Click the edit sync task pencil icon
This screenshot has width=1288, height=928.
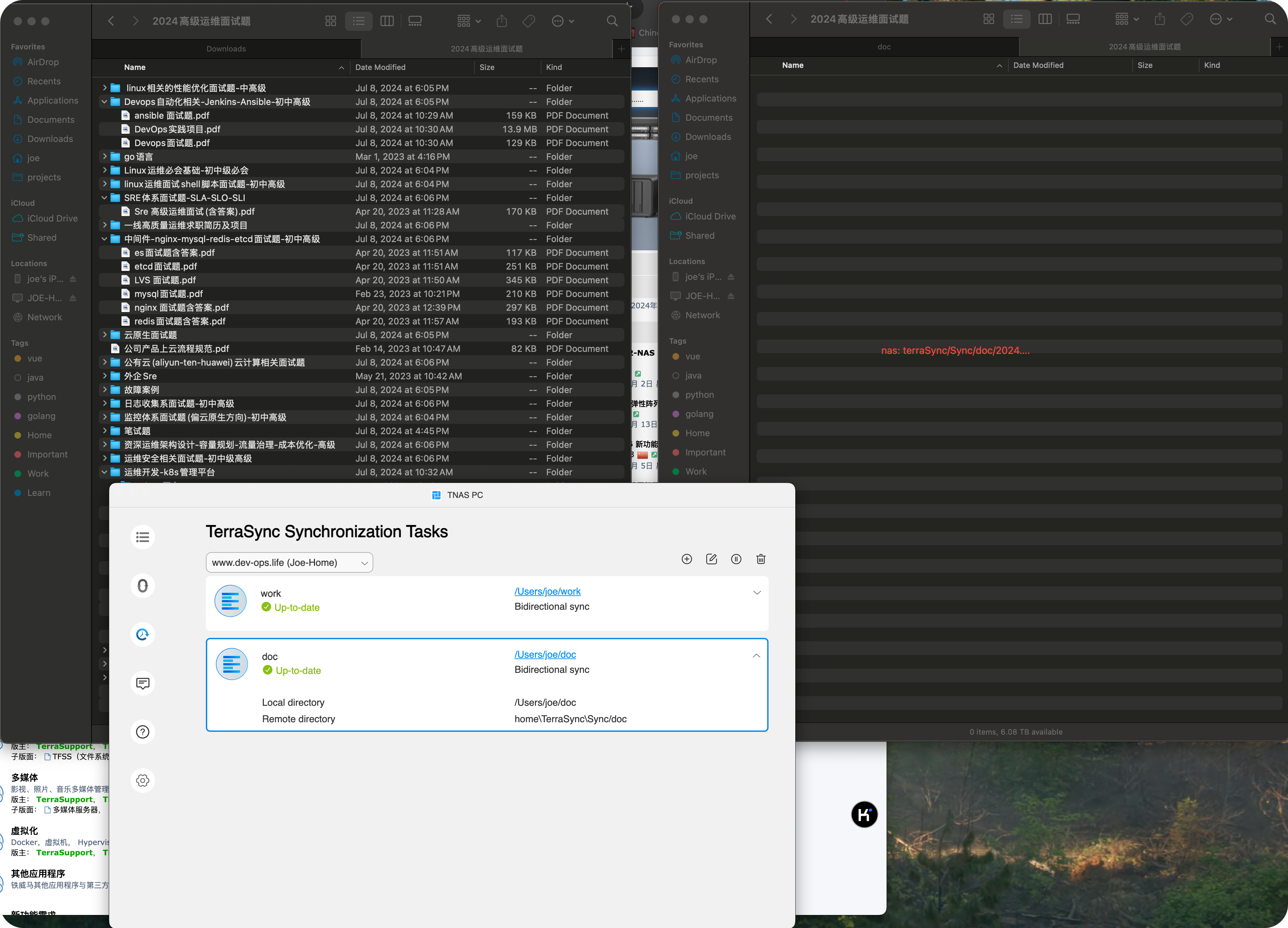pyautogui.click(x=711, y=559)
